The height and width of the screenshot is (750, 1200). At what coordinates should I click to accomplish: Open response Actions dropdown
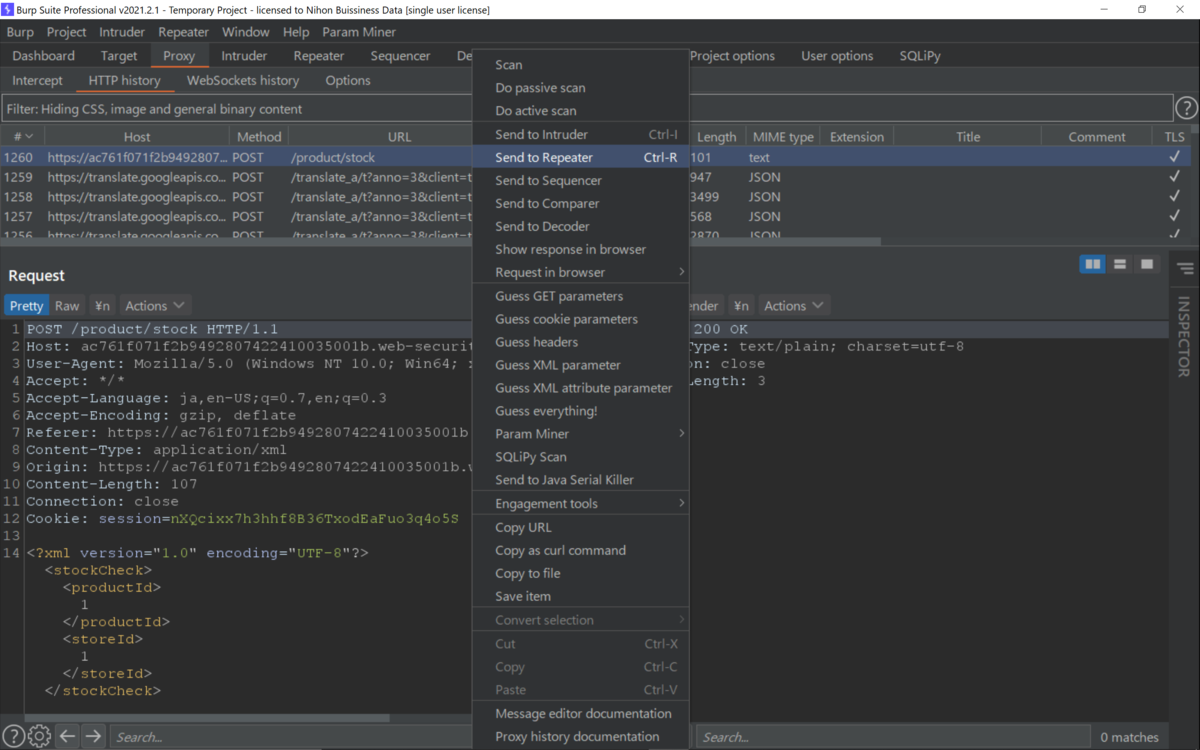(x=793, y=306)
